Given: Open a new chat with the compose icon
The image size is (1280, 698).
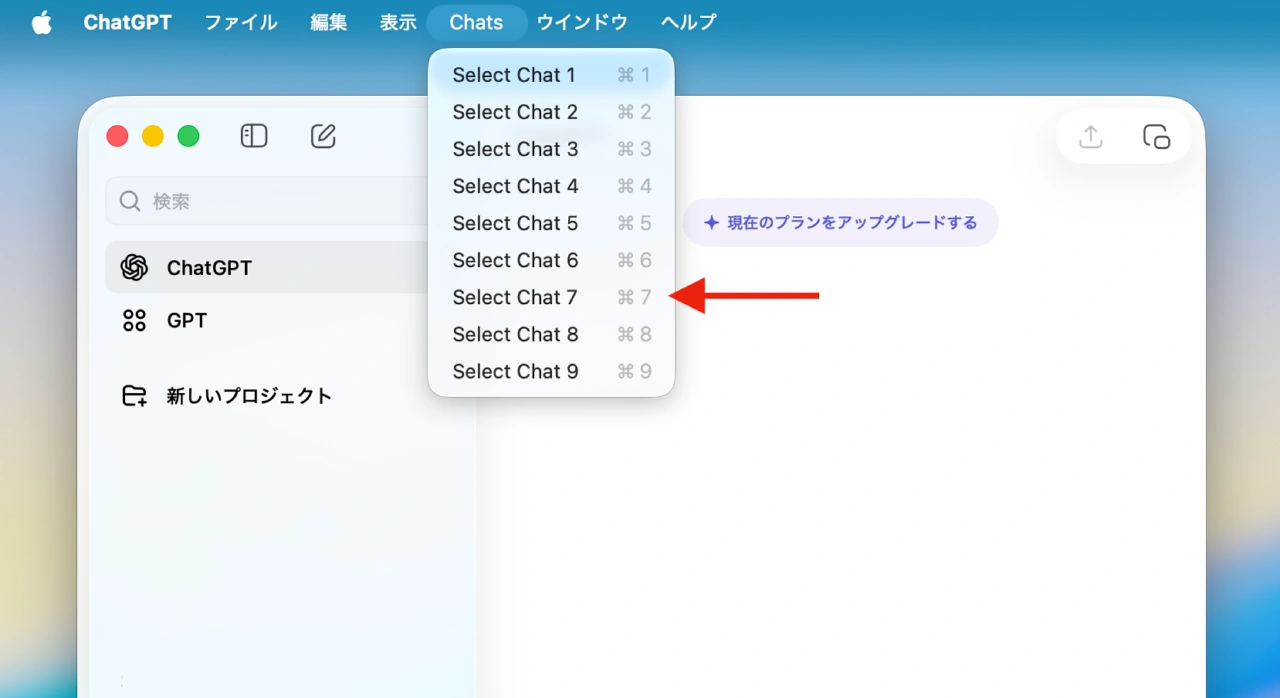Looking at the screenshot, I should [322, 135].
